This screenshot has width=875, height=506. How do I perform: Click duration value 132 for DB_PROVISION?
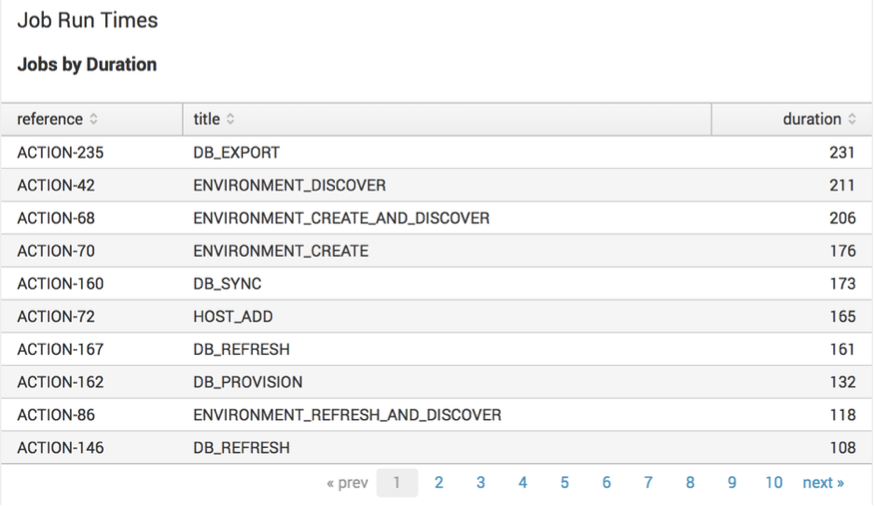point(842,382)
